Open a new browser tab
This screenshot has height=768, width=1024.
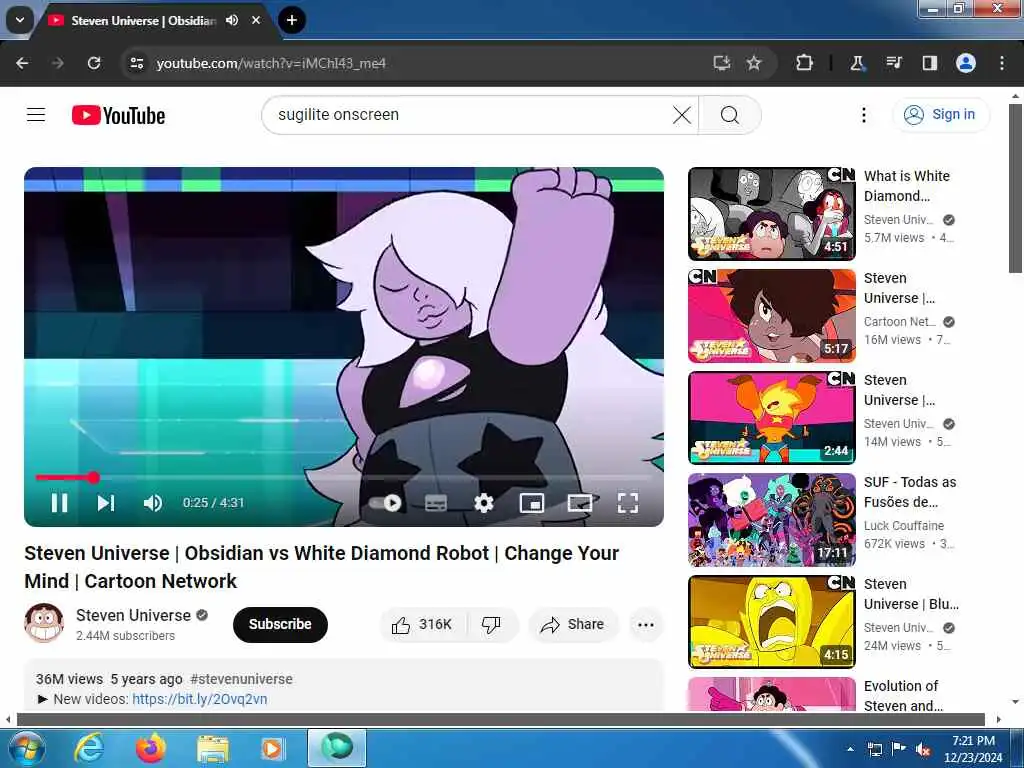[x=292, y=20]
